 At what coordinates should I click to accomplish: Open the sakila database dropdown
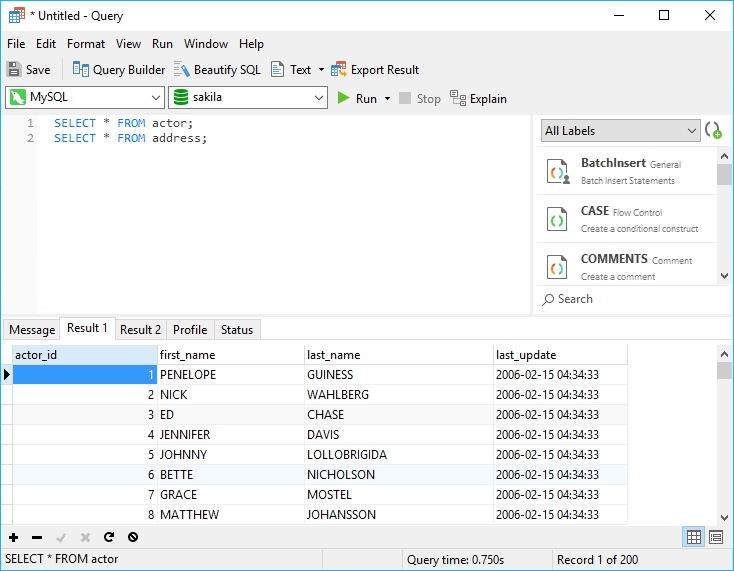[248, 97]
